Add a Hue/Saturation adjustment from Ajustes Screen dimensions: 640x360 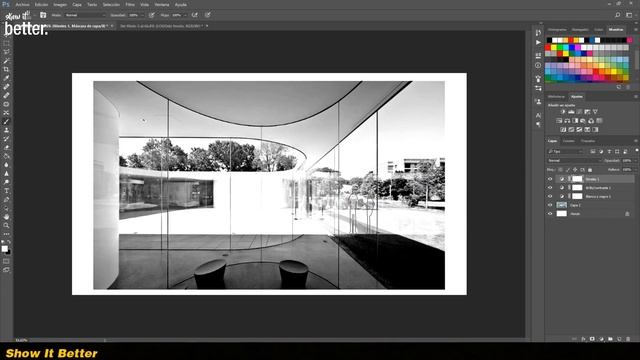point(559,121)
